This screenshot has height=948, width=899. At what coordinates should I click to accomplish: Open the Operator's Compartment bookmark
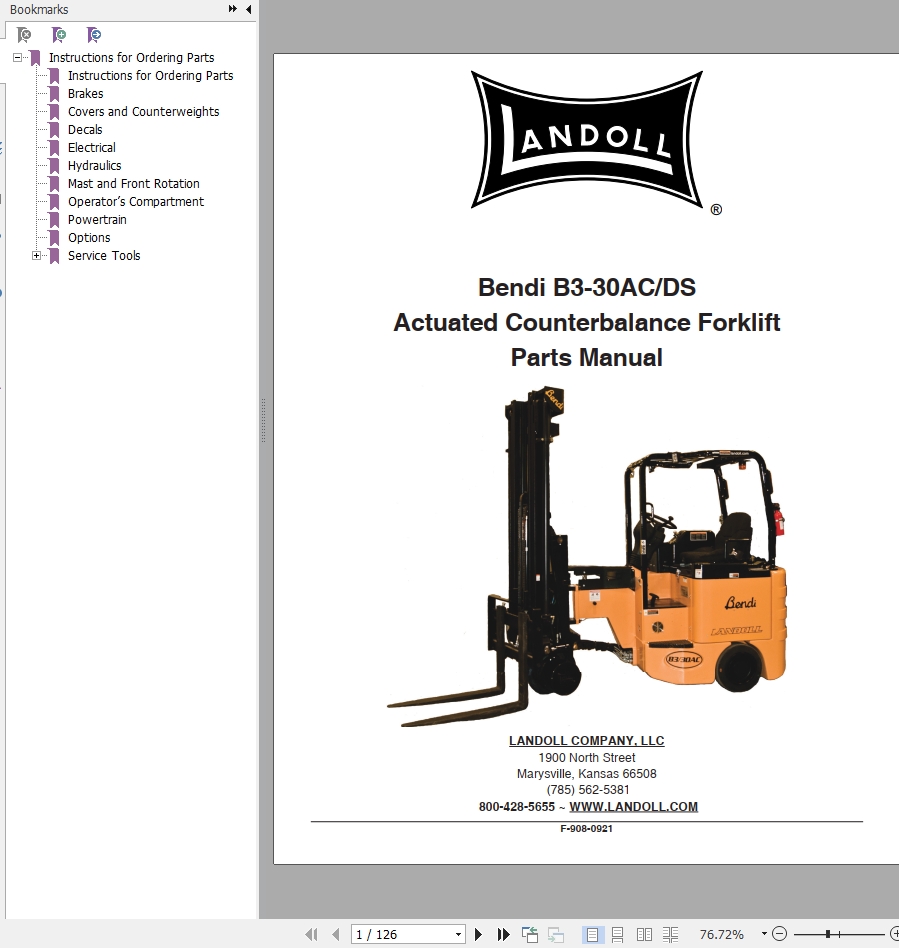tap(135, 202)
